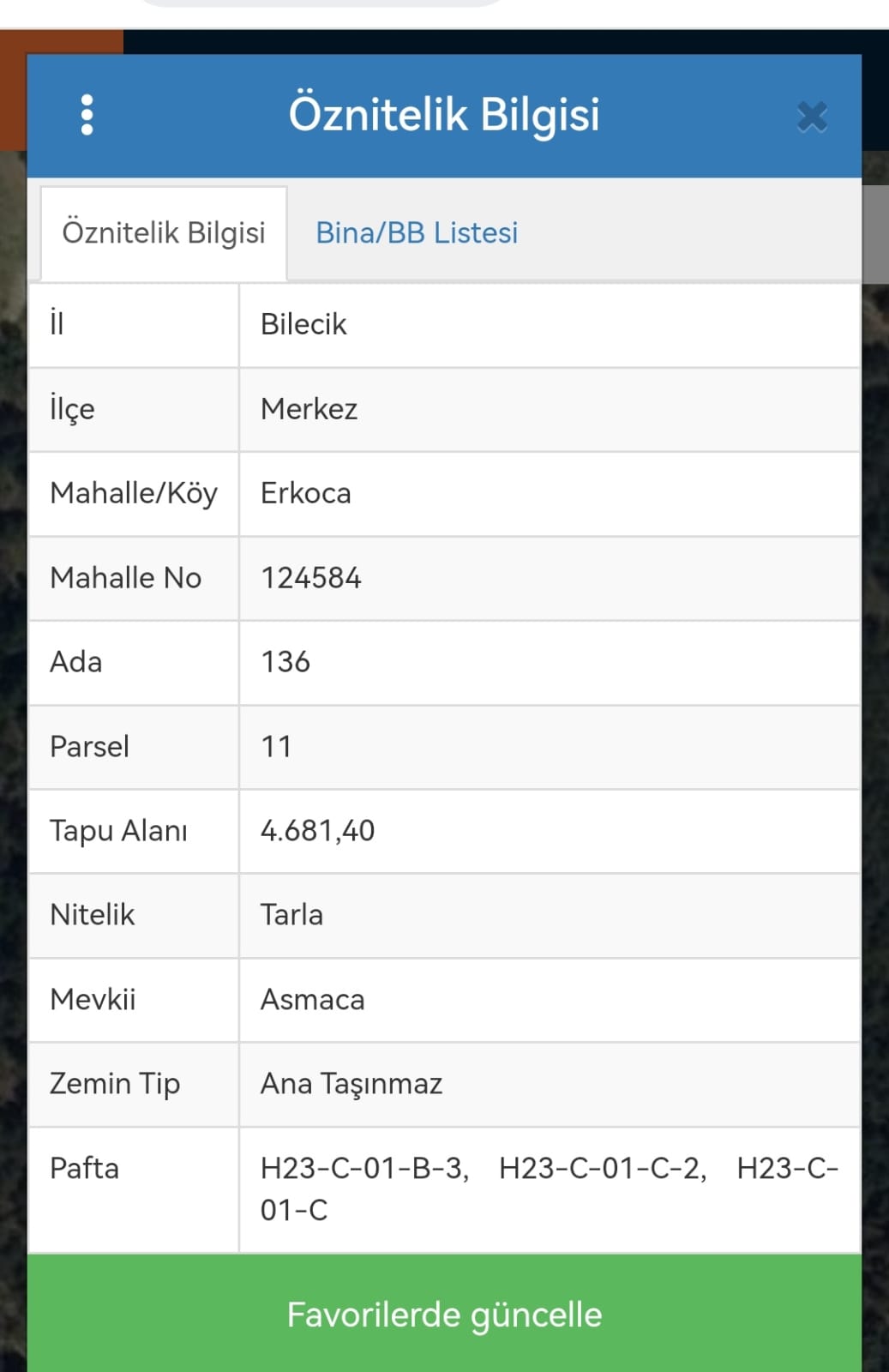Click the Tapu Alanı row label
The width and height of the screenshot is (889, 1372).
(118, 831)
